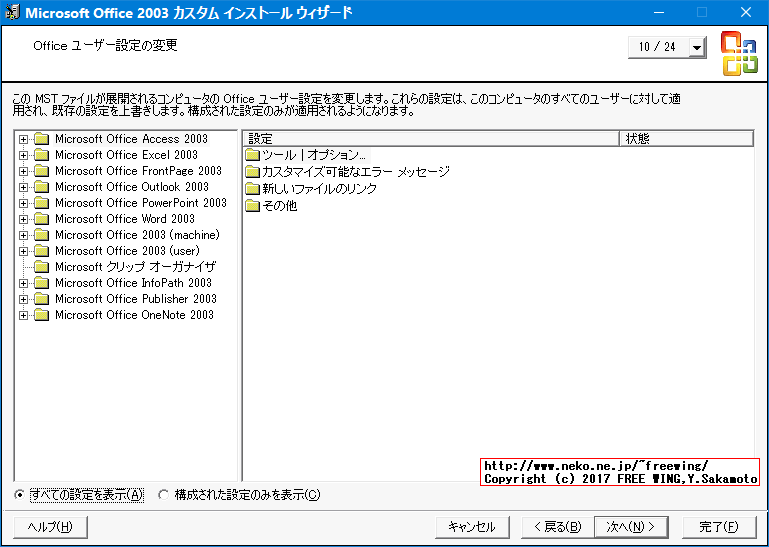The width and height of the screenshot is (769, 547).
Task: Click the Microsoft Office 2003 (user) folder icon
Action: click(x=42, y=251)
